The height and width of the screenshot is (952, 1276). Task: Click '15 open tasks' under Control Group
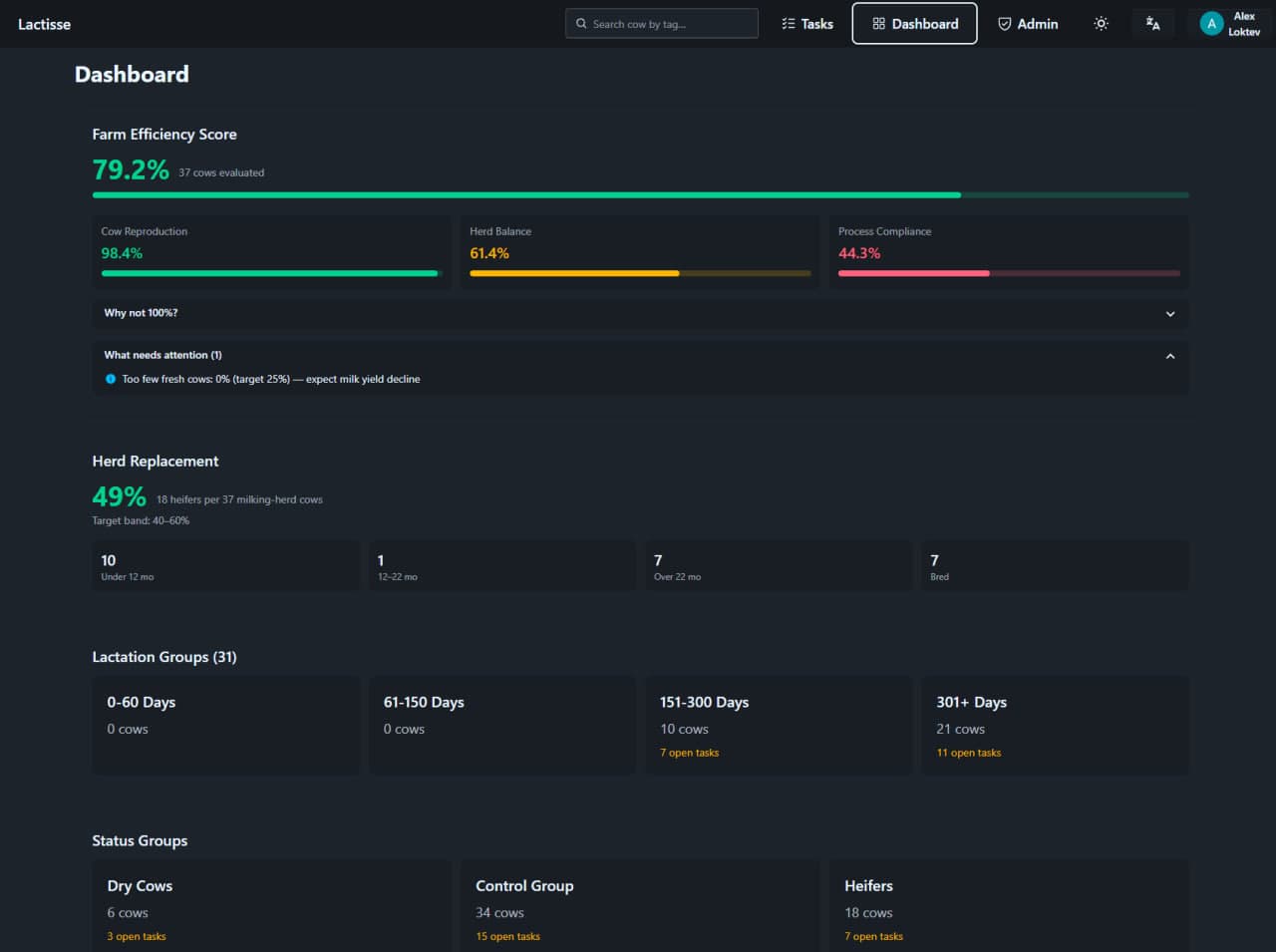tap(507, 936)
